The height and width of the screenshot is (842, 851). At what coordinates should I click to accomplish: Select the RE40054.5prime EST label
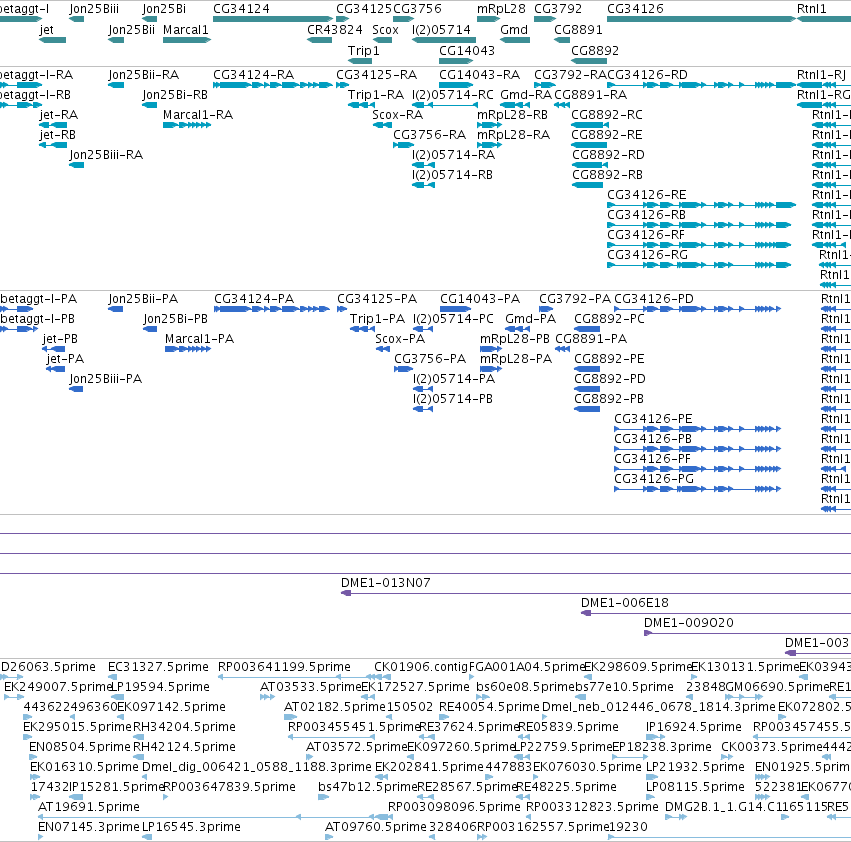[490, 706]
